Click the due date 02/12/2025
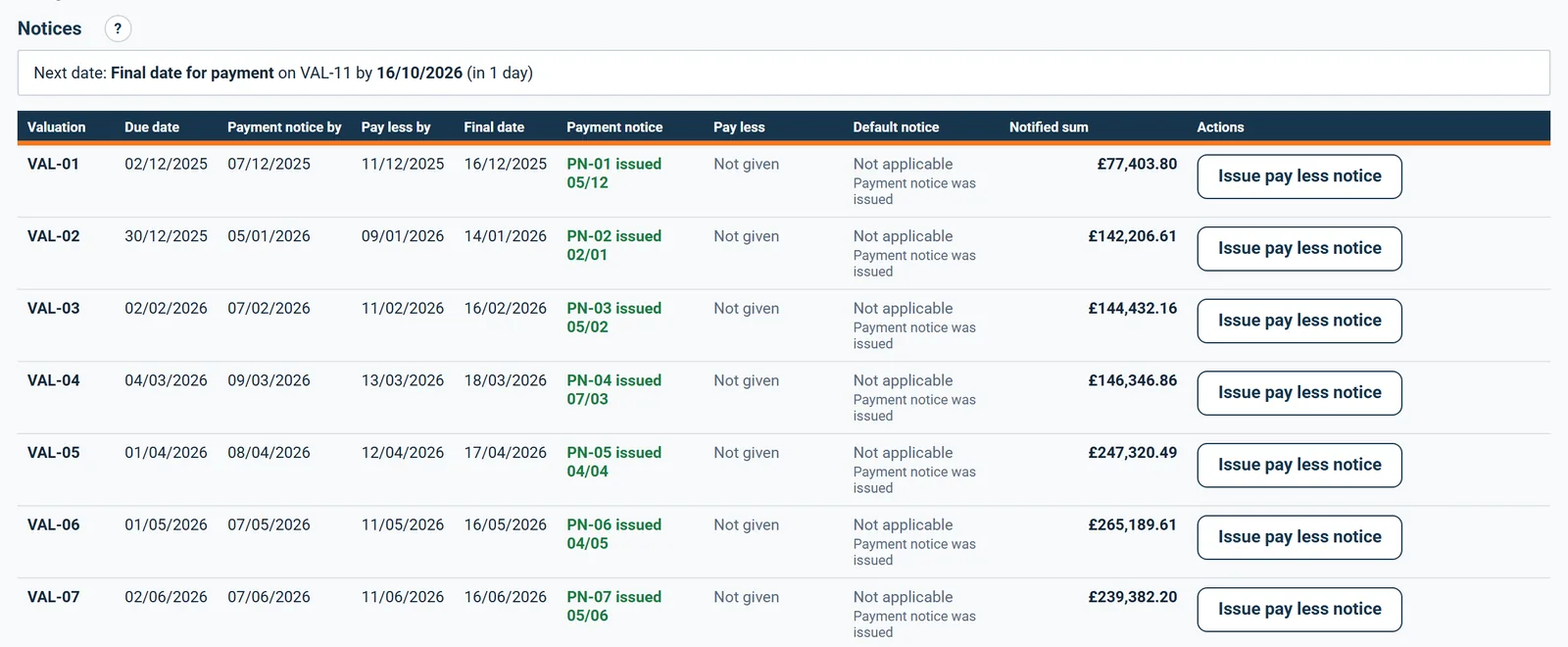Screen dimensions: 1568x647 coord(166,164)
